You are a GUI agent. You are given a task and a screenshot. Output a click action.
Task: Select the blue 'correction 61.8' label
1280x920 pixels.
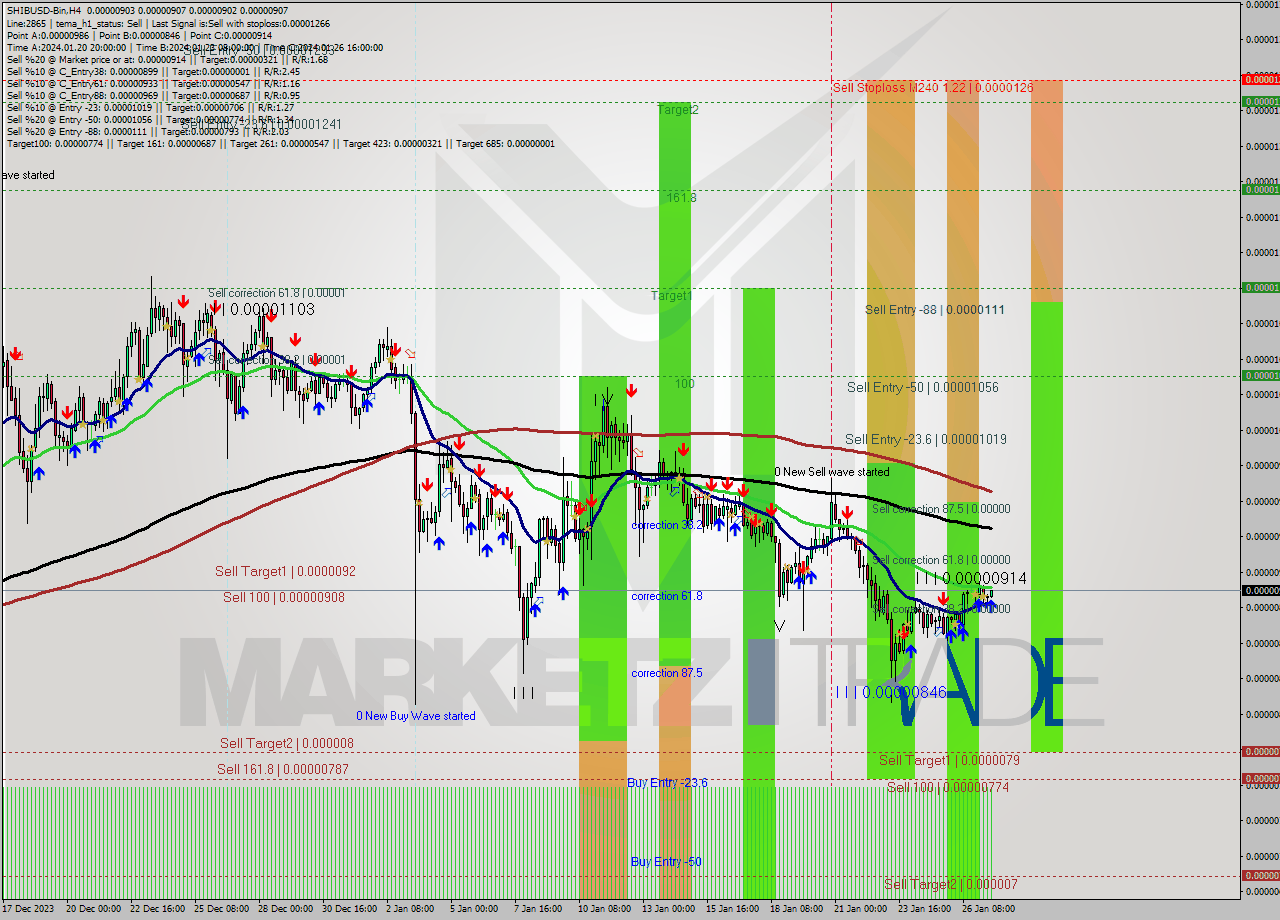666,596
